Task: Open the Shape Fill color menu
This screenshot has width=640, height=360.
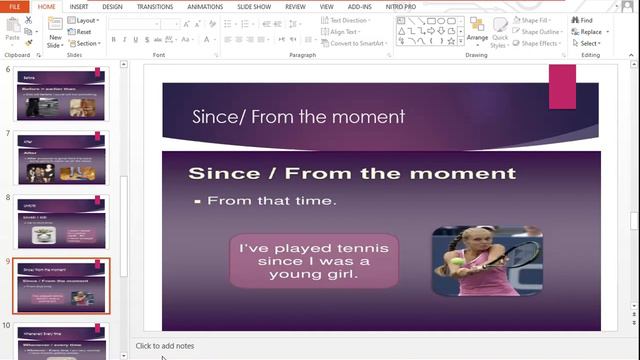Action: pyautogui.click(x=532, y=20)
